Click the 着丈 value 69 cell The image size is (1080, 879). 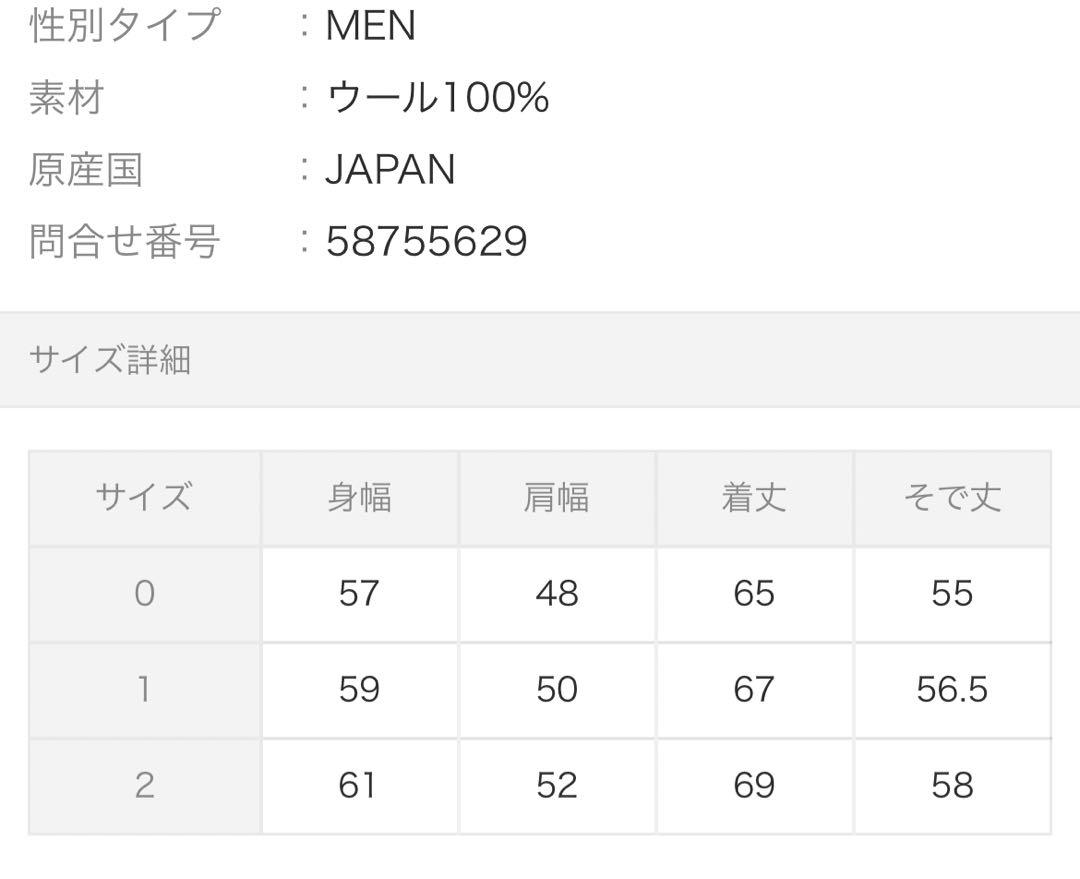click(755, 785)
